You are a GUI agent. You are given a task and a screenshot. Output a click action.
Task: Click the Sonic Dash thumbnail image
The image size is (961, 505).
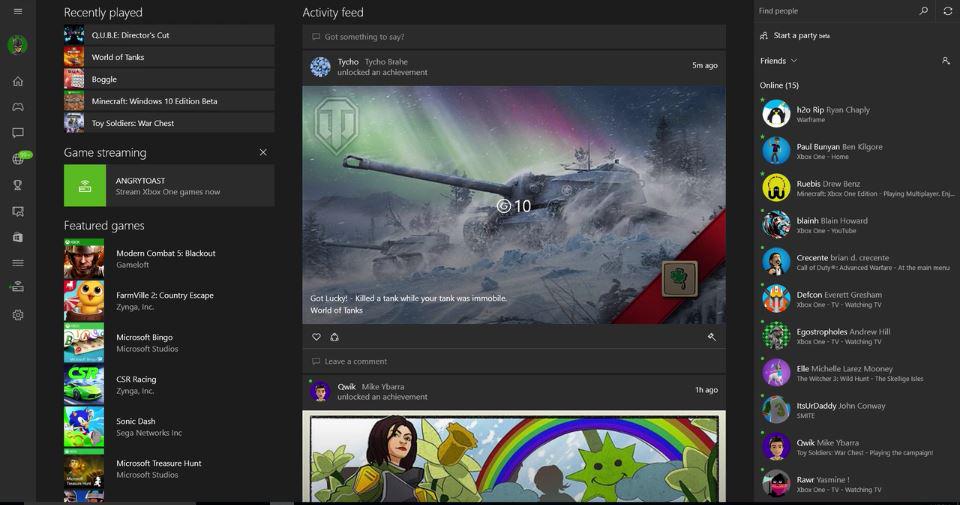pos(84,427)
